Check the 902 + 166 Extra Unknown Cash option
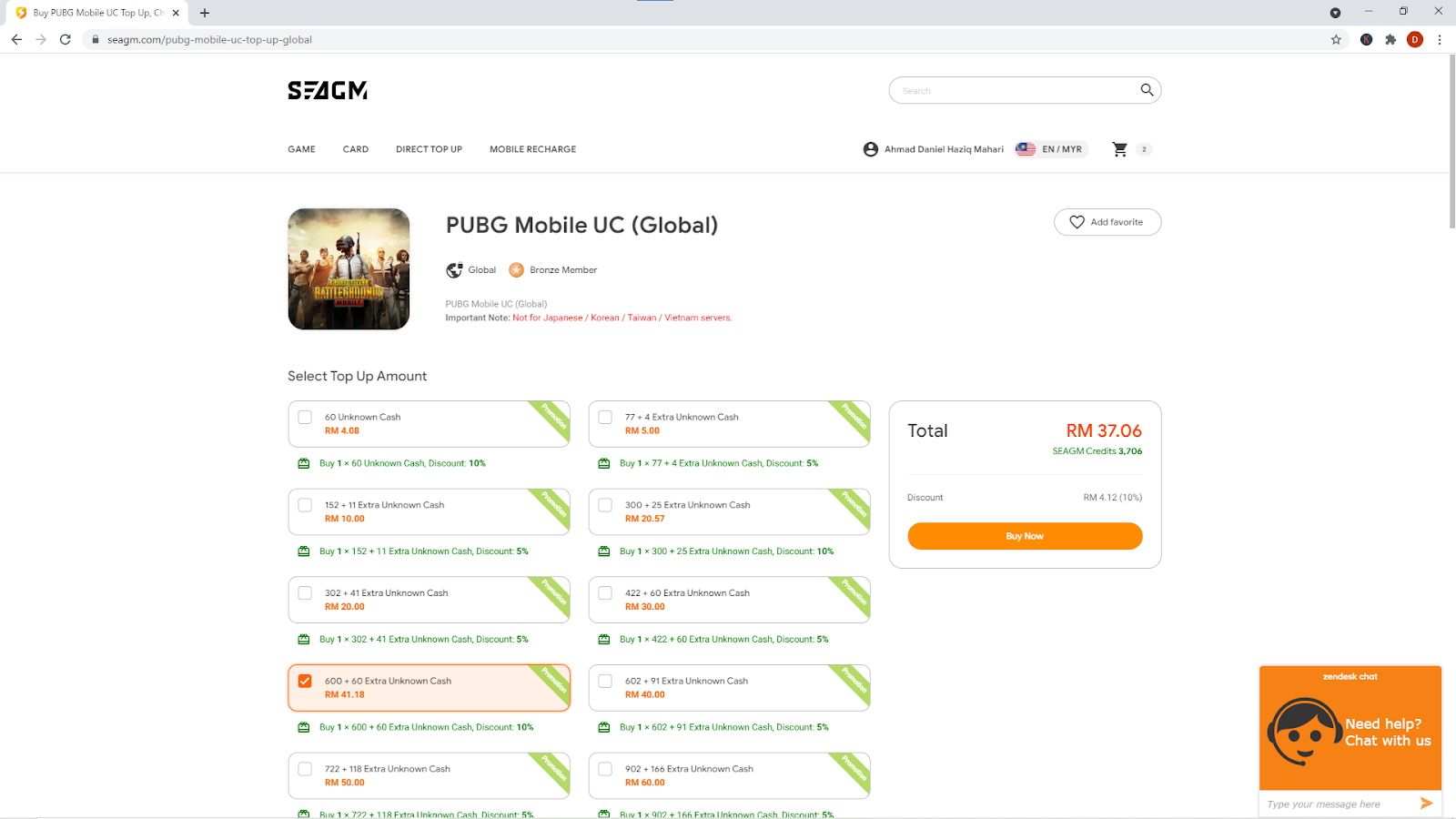The width and height of the screenshot is (1456, 819). [x=605, y=769]
